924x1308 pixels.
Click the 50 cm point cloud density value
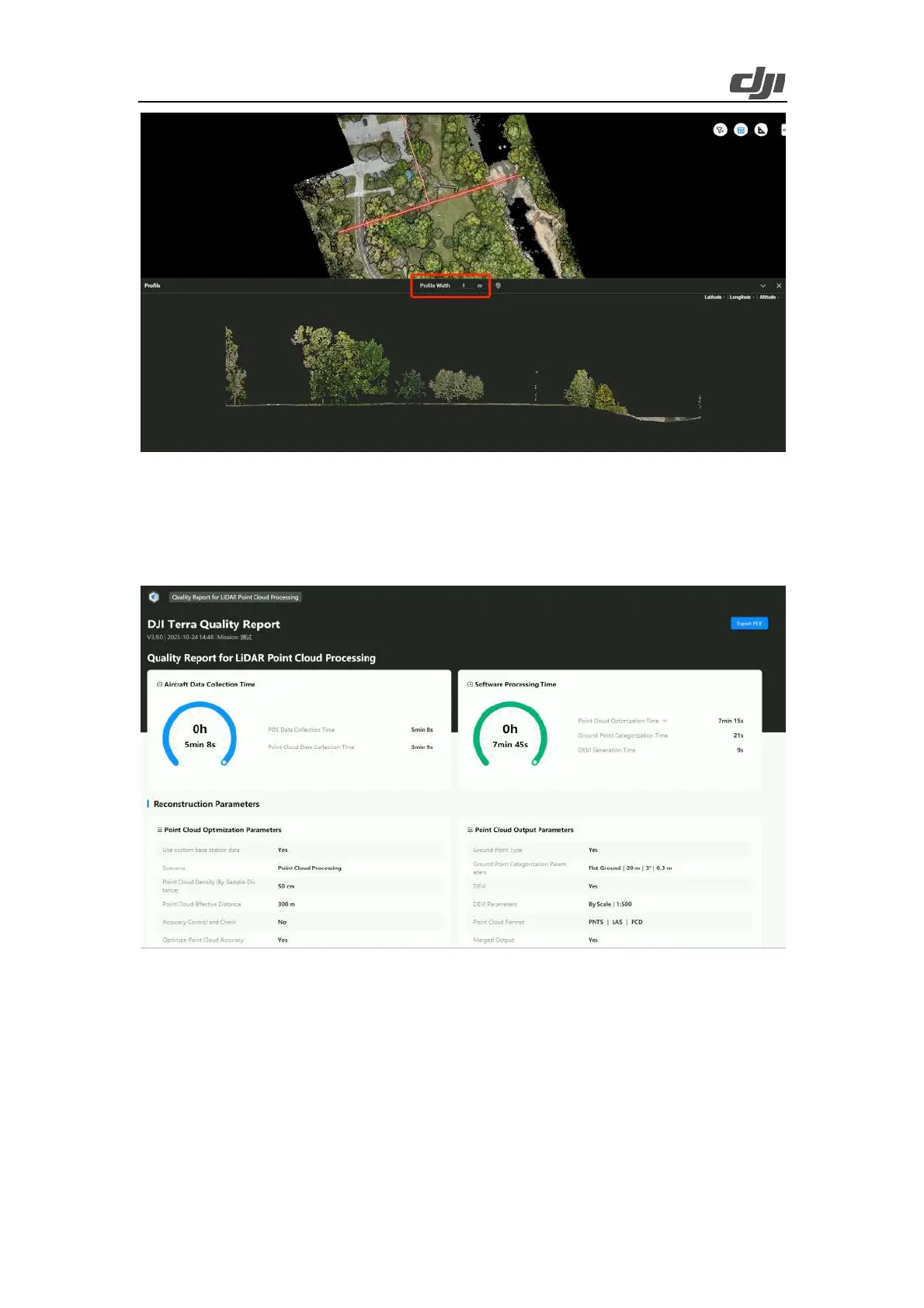coord(287,886)
